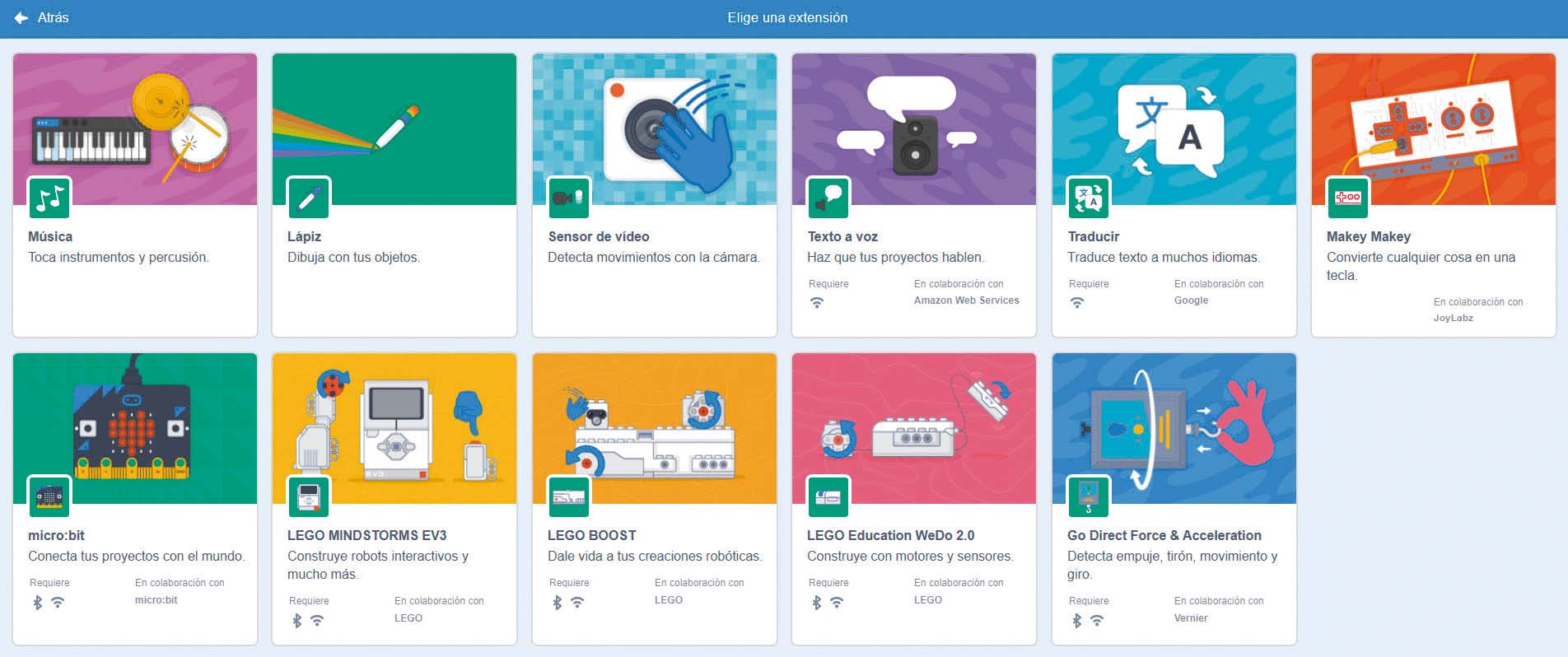Select the micro:bit board badge icon
This screenshot has width=1568, height=657.
click(49, 496)
